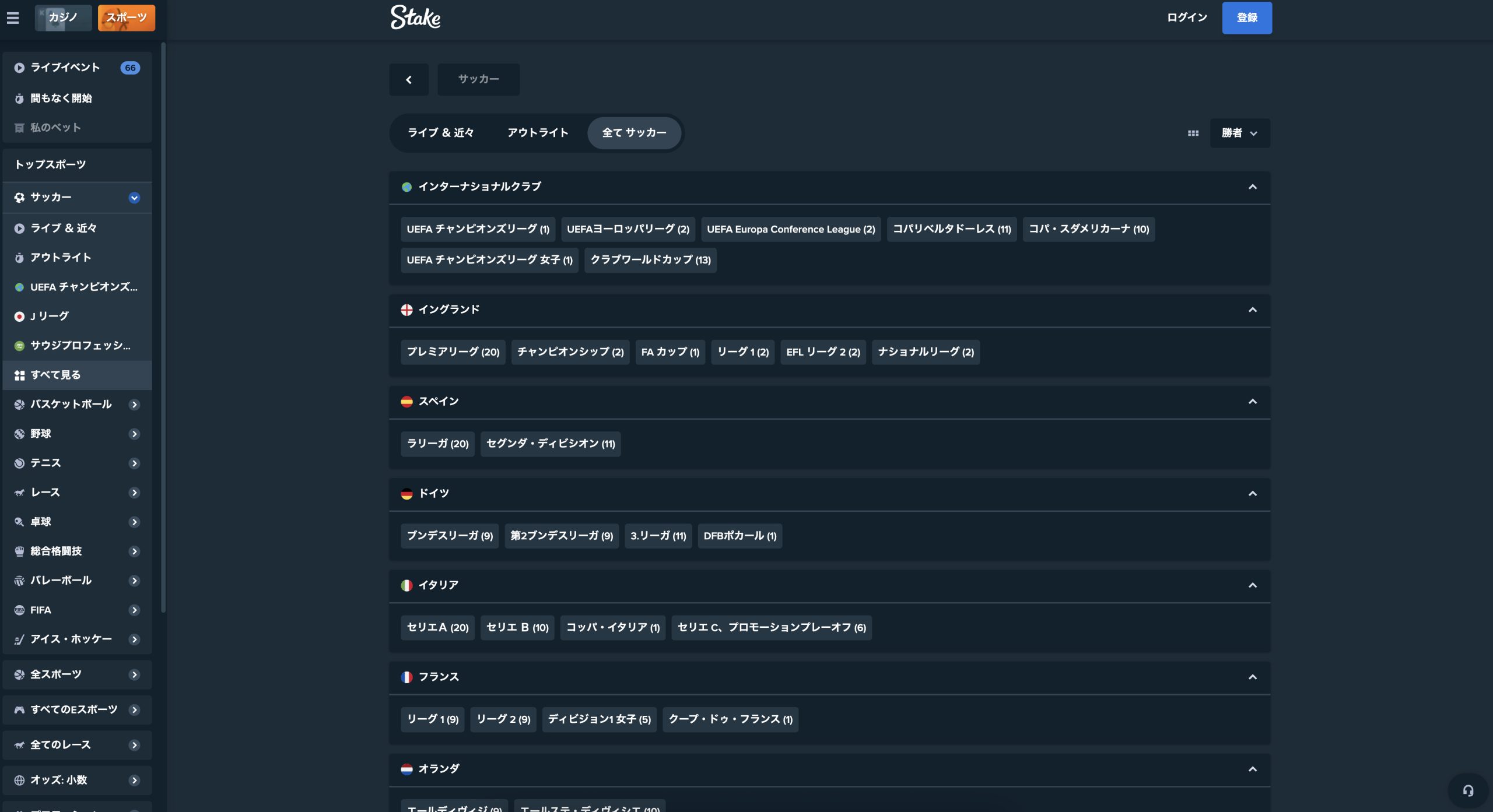Click the baseball icon beside 野球
Screen dimensions: 1493x812
coord(19,434)
